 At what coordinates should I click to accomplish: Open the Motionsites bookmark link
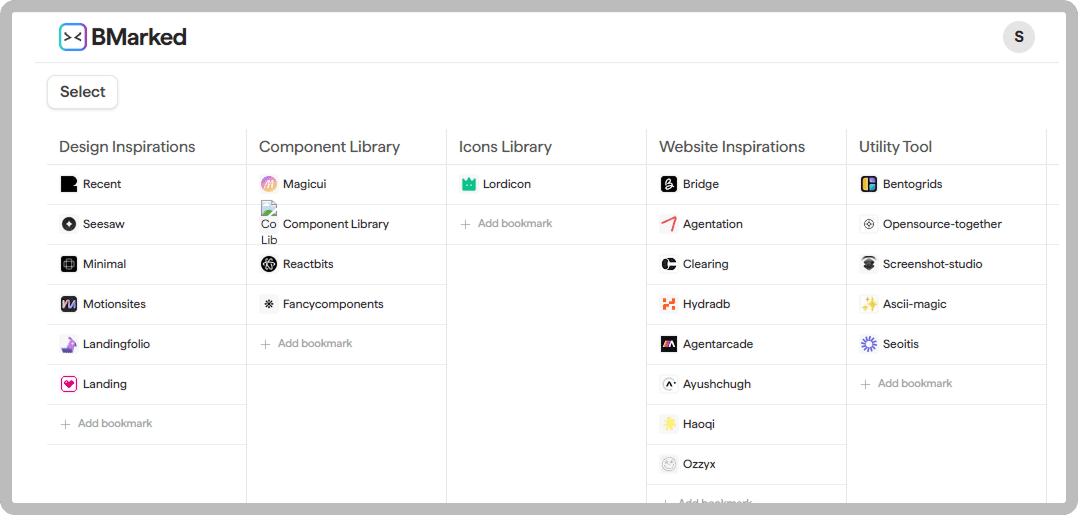[x=114, y=304]
